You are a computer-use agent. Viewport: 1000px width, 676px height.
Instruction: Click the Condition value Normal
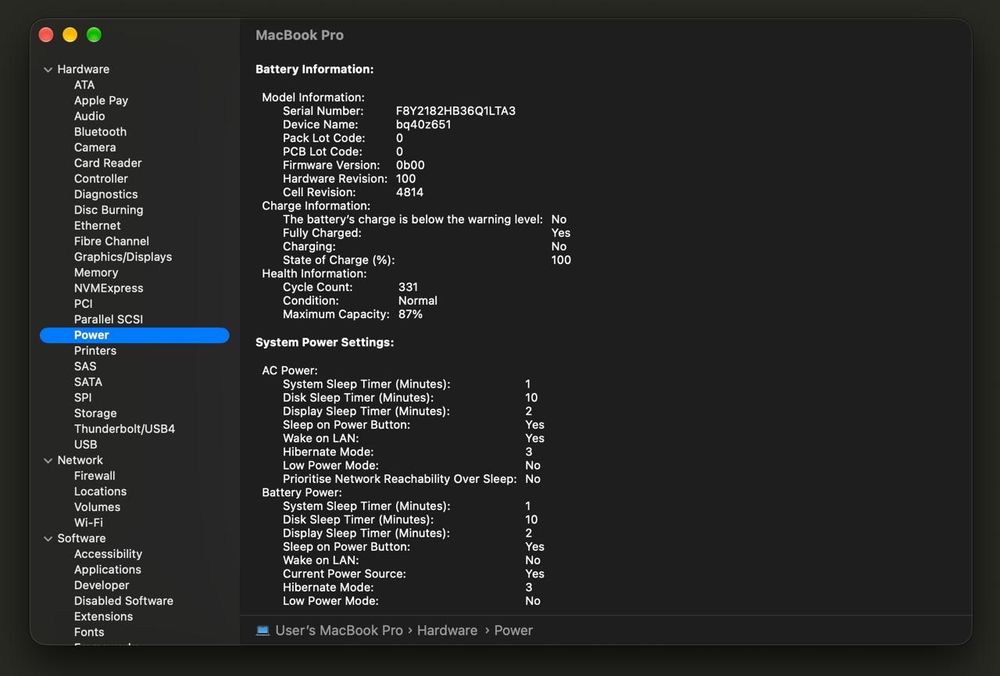[x=418, y=300]
